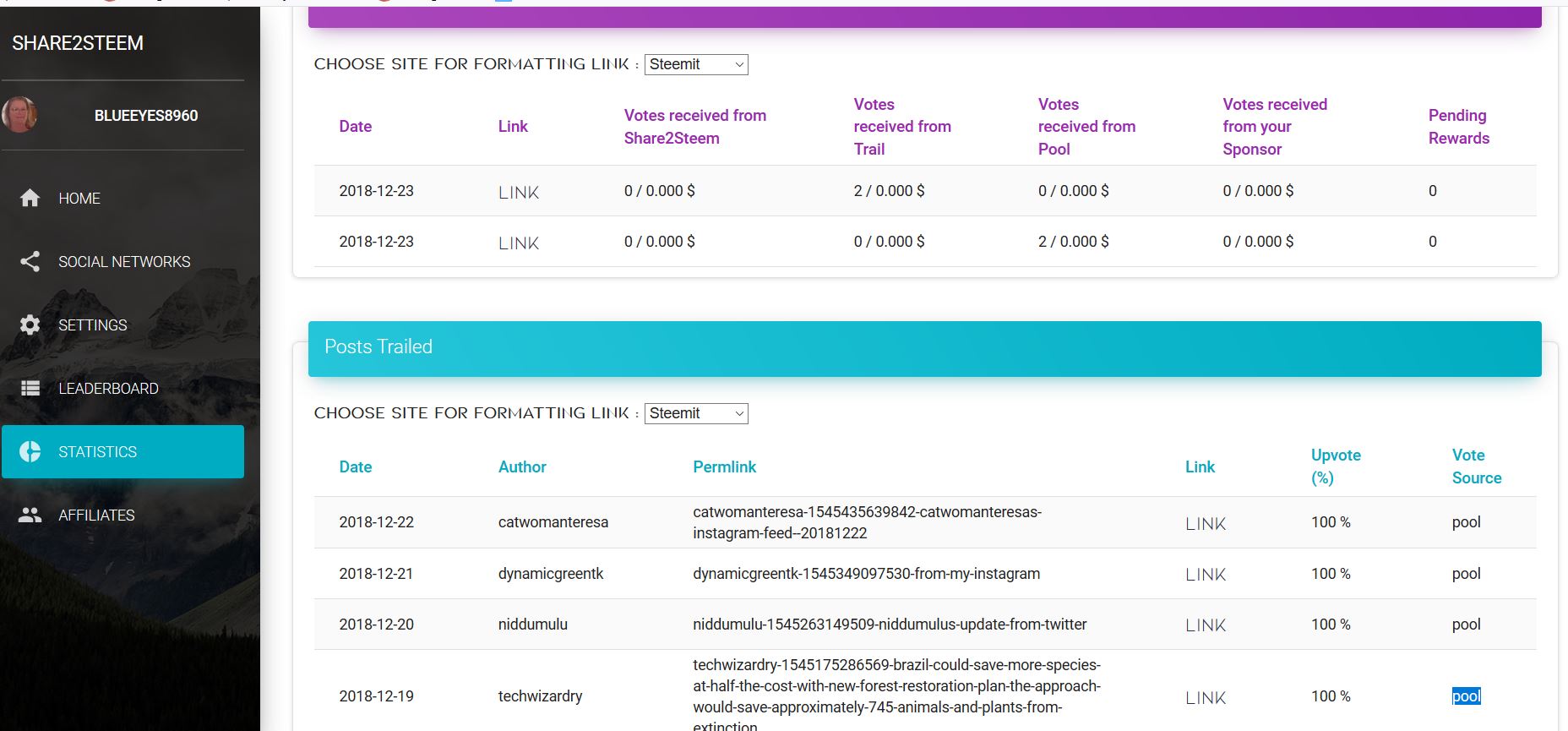
Task: Click the Home house icon
Action: point(30,198)
